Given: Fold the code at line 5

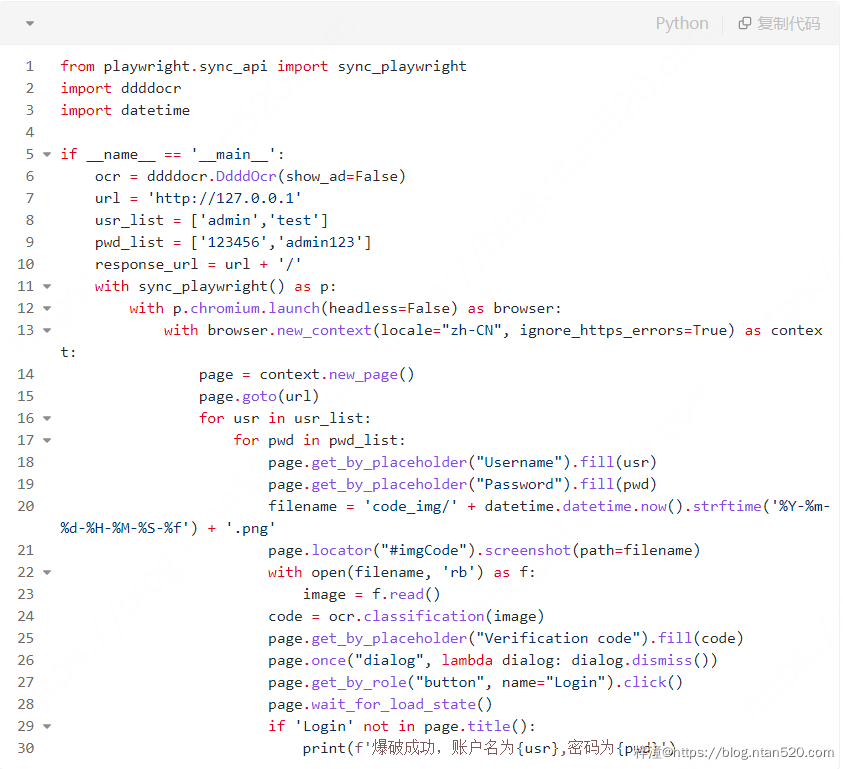Looking at the screenshot, I should click(47, 154).
